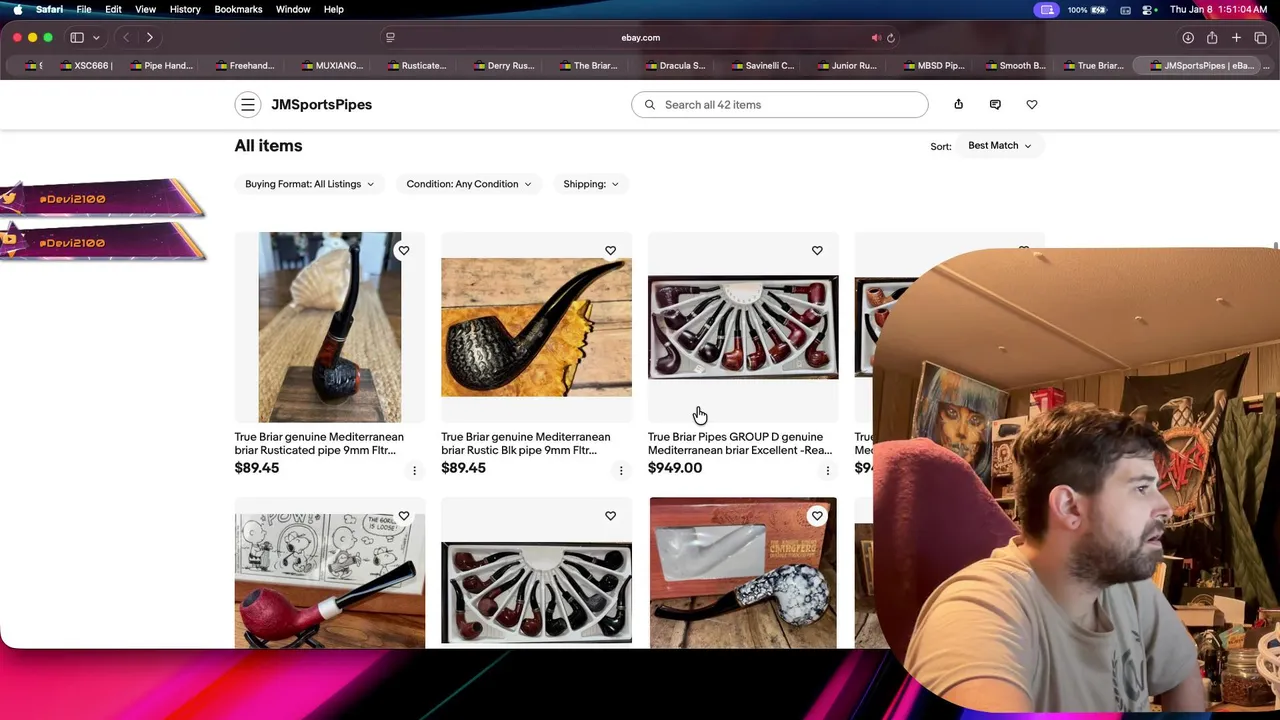Switch to the Smooth B... tab

1015,66
